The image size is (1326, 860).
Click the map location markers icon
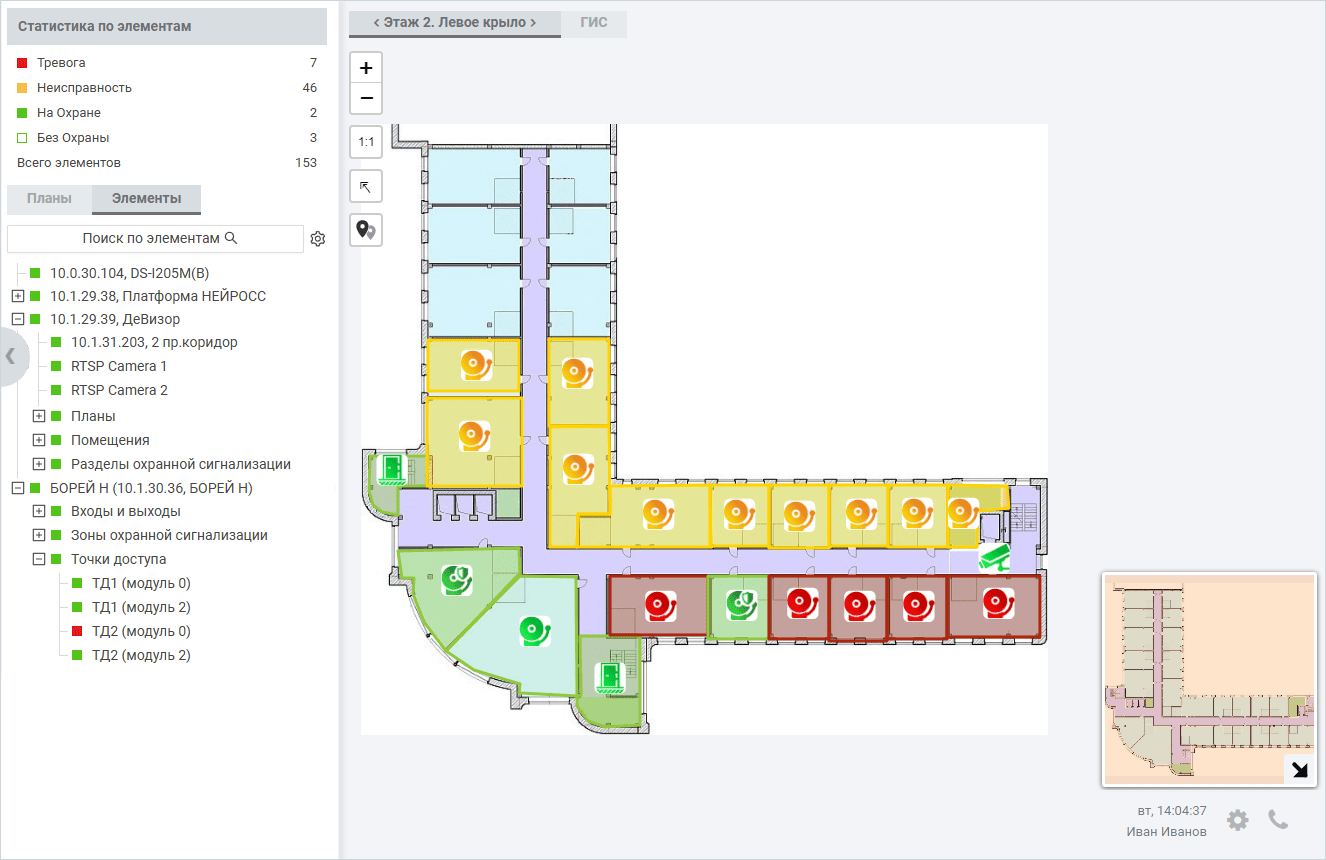tap(366, 230)
